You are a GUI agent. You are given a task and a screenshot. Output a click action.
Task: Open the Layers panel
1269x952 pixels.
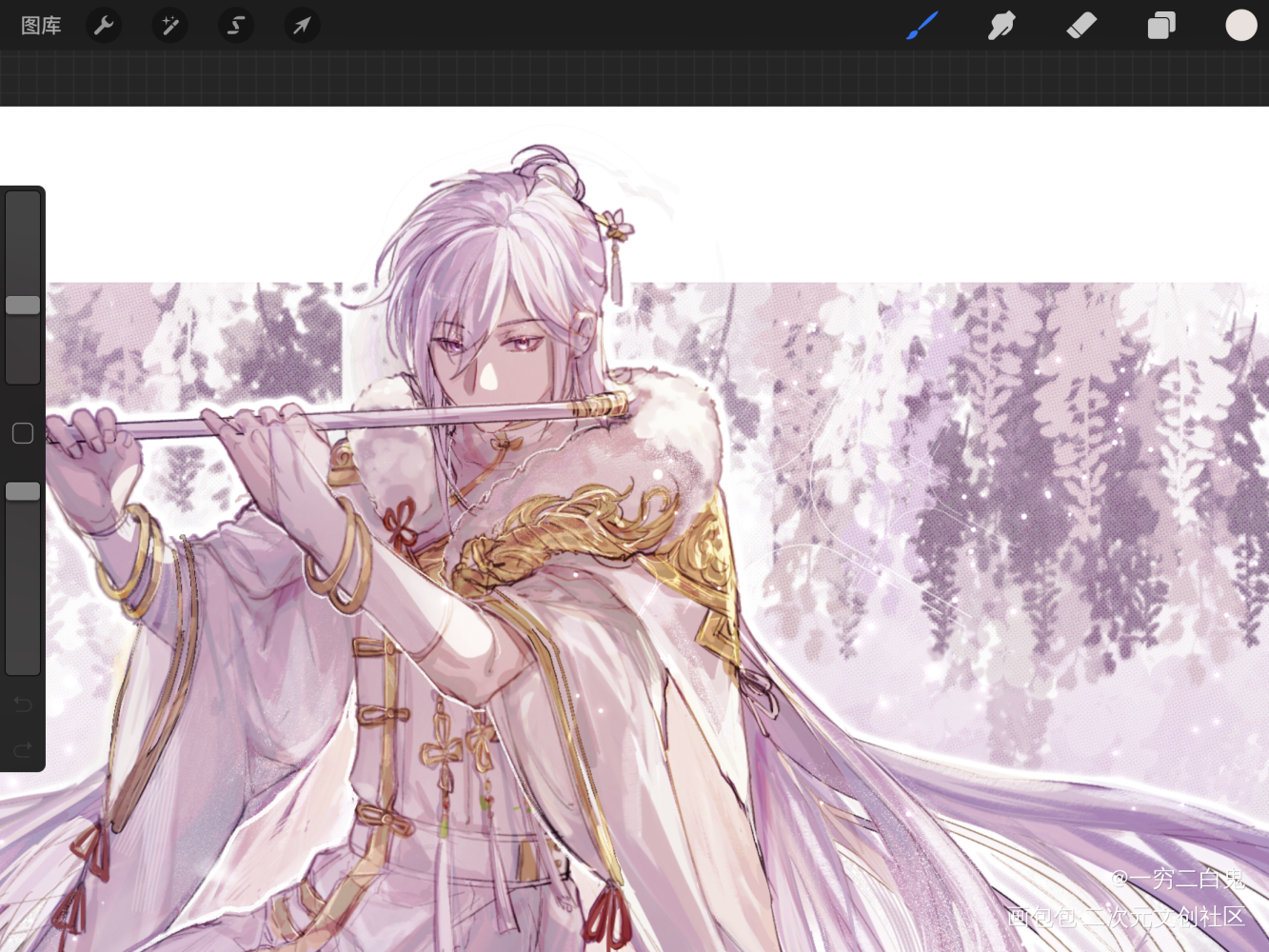pos(1161,26)
